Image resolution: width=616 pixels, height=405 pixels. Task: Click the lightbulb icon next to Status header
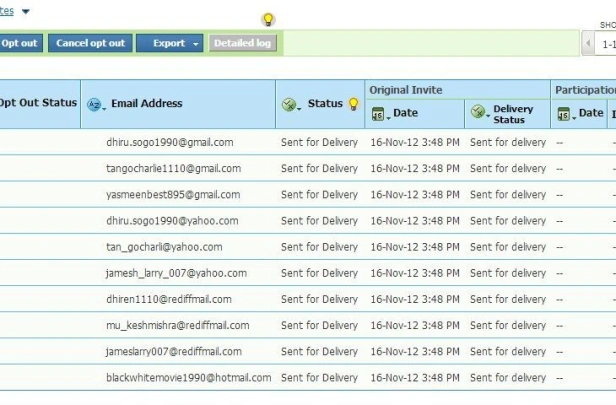pyautogui.click(x=354, y=104)
